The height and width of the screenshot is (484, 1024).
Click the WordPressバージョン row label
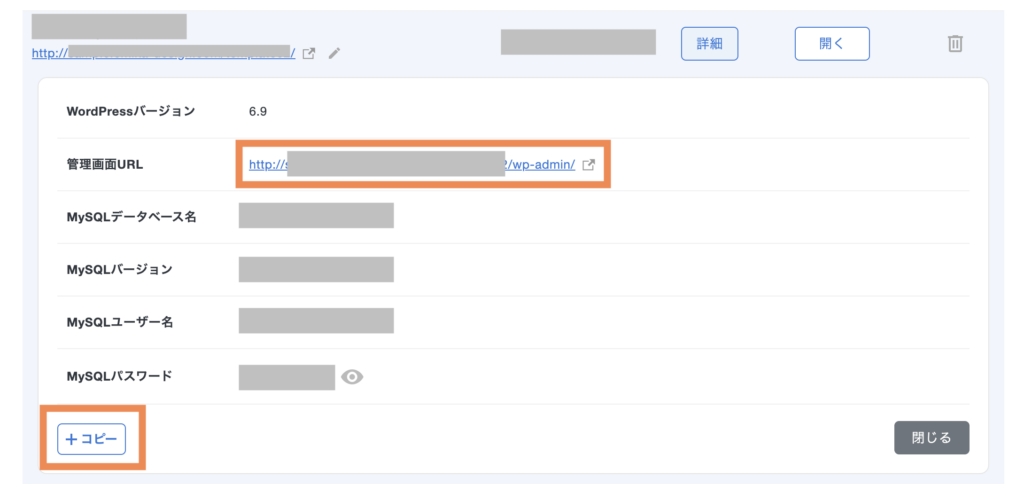point(130,111)
